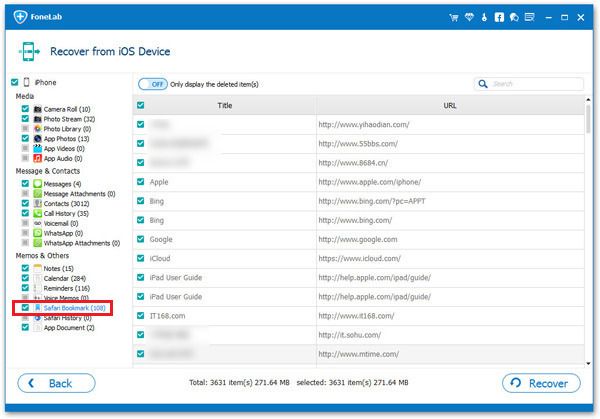Uncheck the Google bookmark row checkbox
The image size is (600, 419).
click(x=140, y=239)
